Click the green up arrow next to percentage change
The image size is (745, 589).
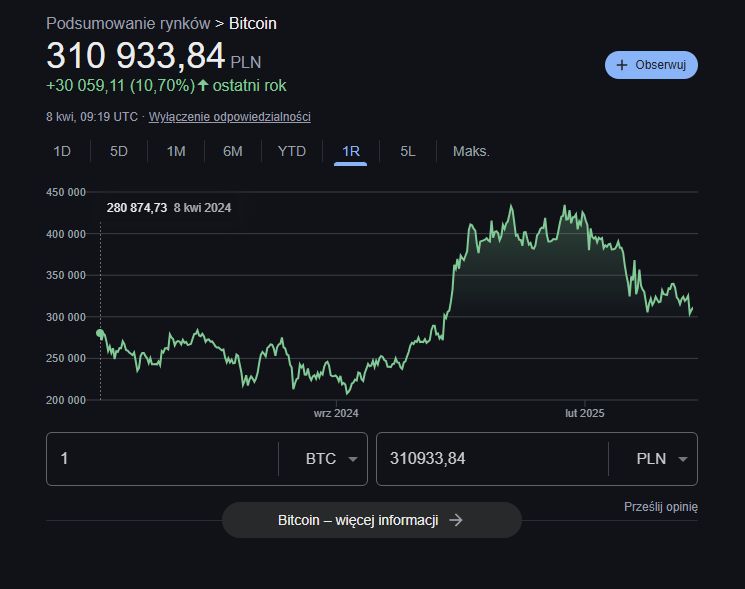click(203, 86)
